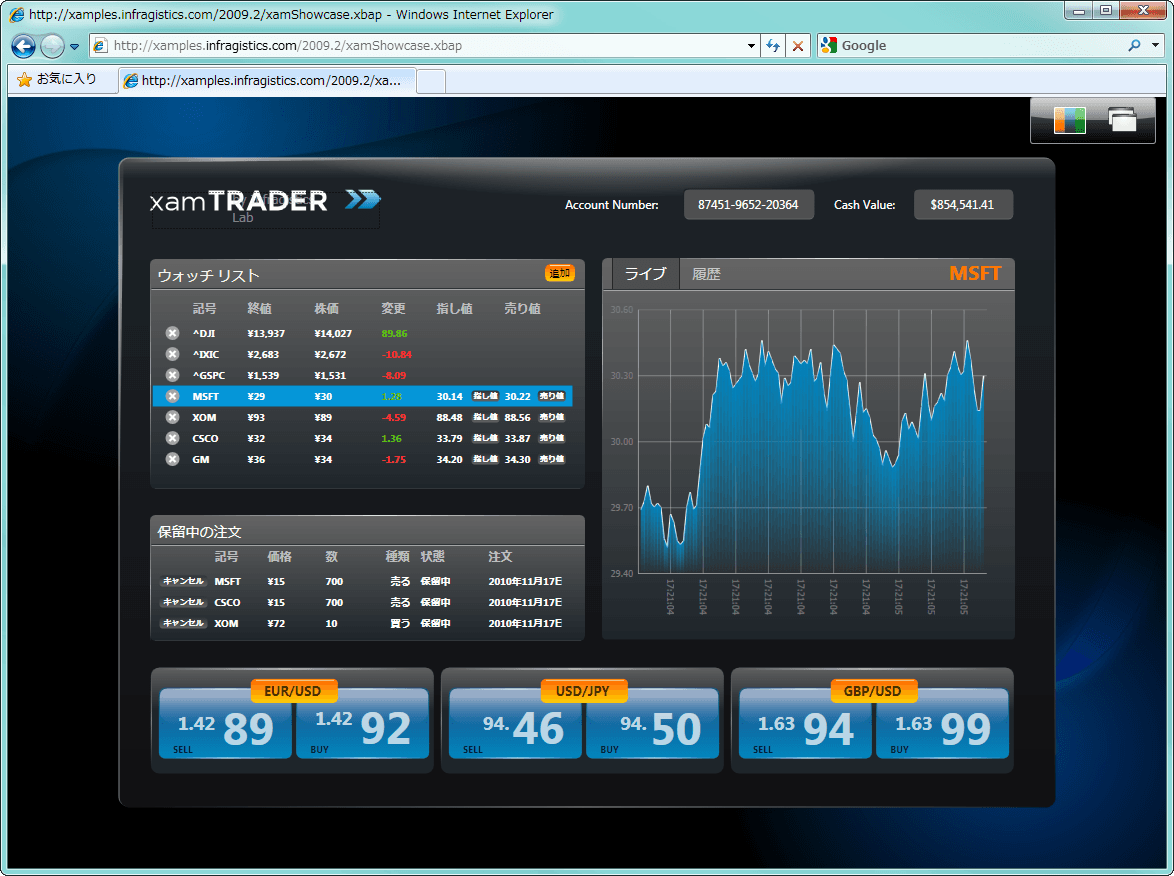Cancel the pending CSCO order
Image resolution: width=1174 pixels, height=876 pixels.
(183, 602)
